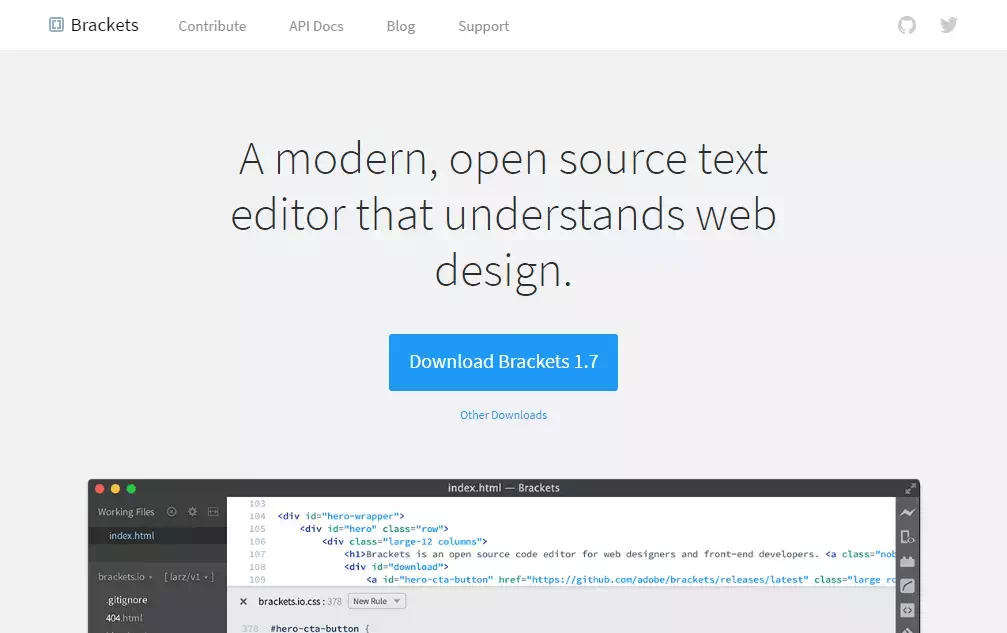The width and height of the screenshot is (1007, 633).
Task: Click the Working Files close-all circle icon
Action: (x=171, y=512)
